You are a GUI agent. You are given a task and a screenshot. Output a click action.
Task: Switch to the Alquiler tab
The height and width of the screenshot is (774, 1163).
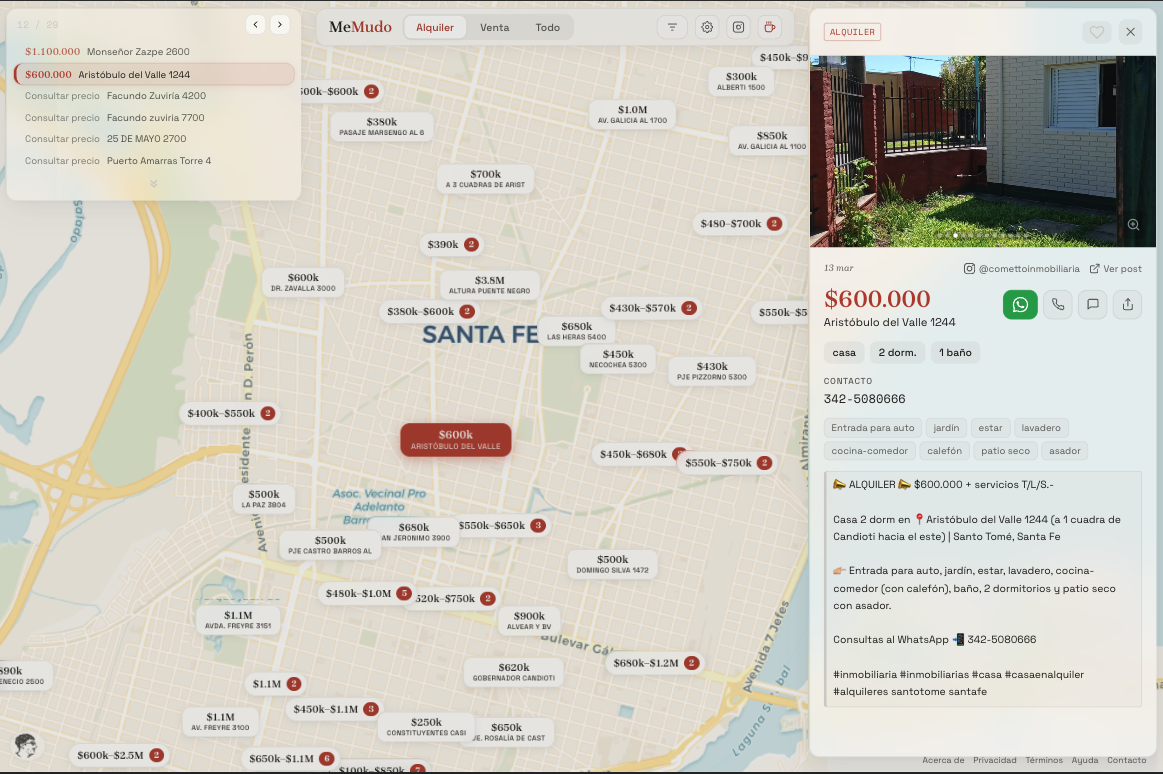point(435,27)
